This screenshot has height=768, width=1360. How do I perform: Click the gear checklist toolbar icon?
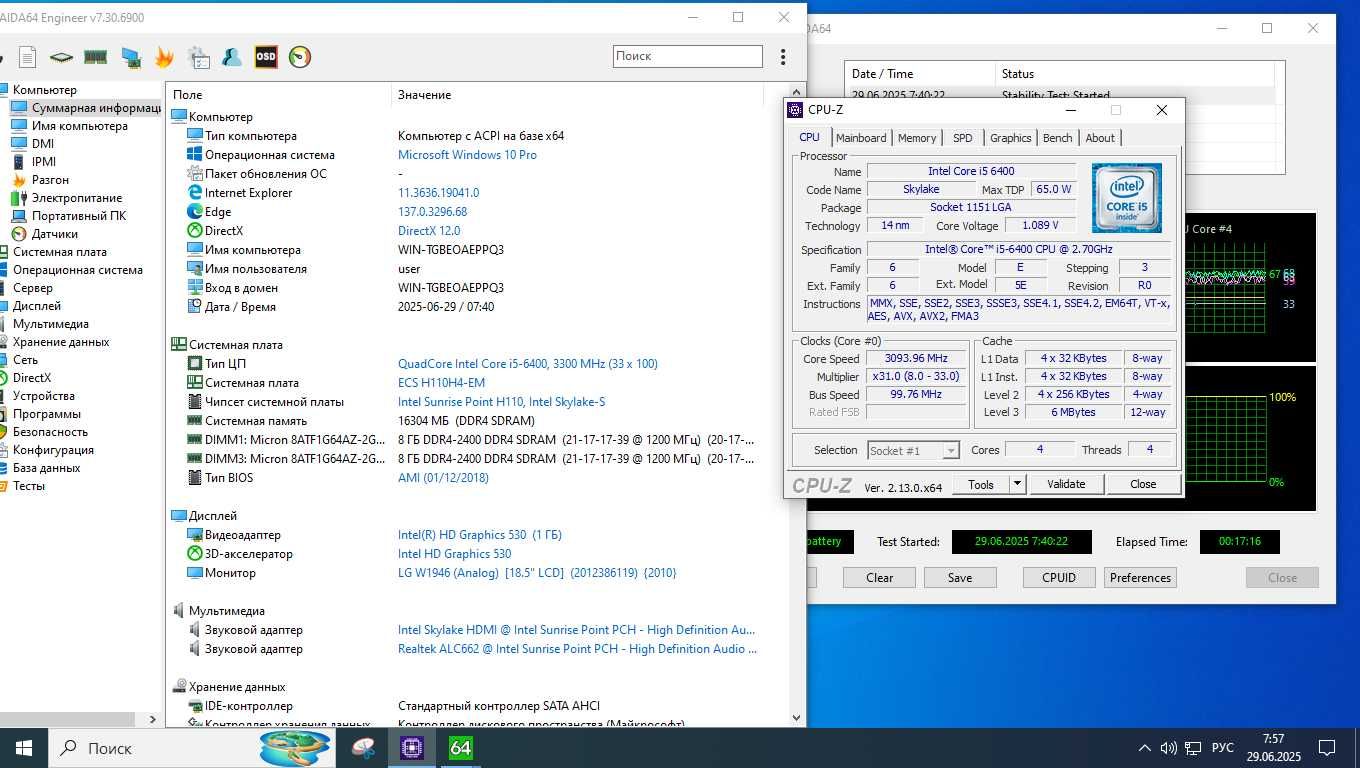pyautogui.click(x=198, y=57)
